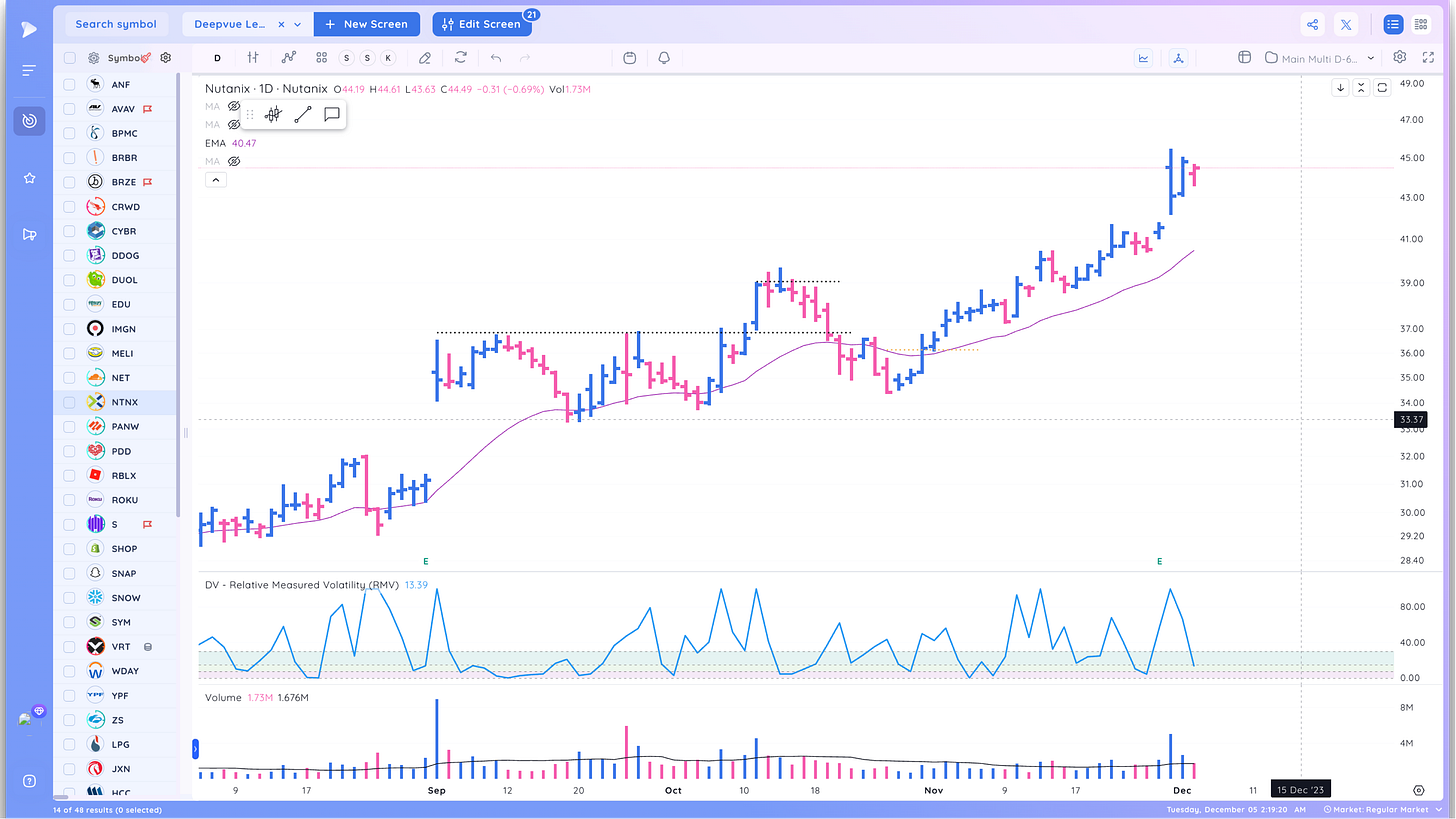
Task: Click the help question mark icon
Action: coord(29,781)
